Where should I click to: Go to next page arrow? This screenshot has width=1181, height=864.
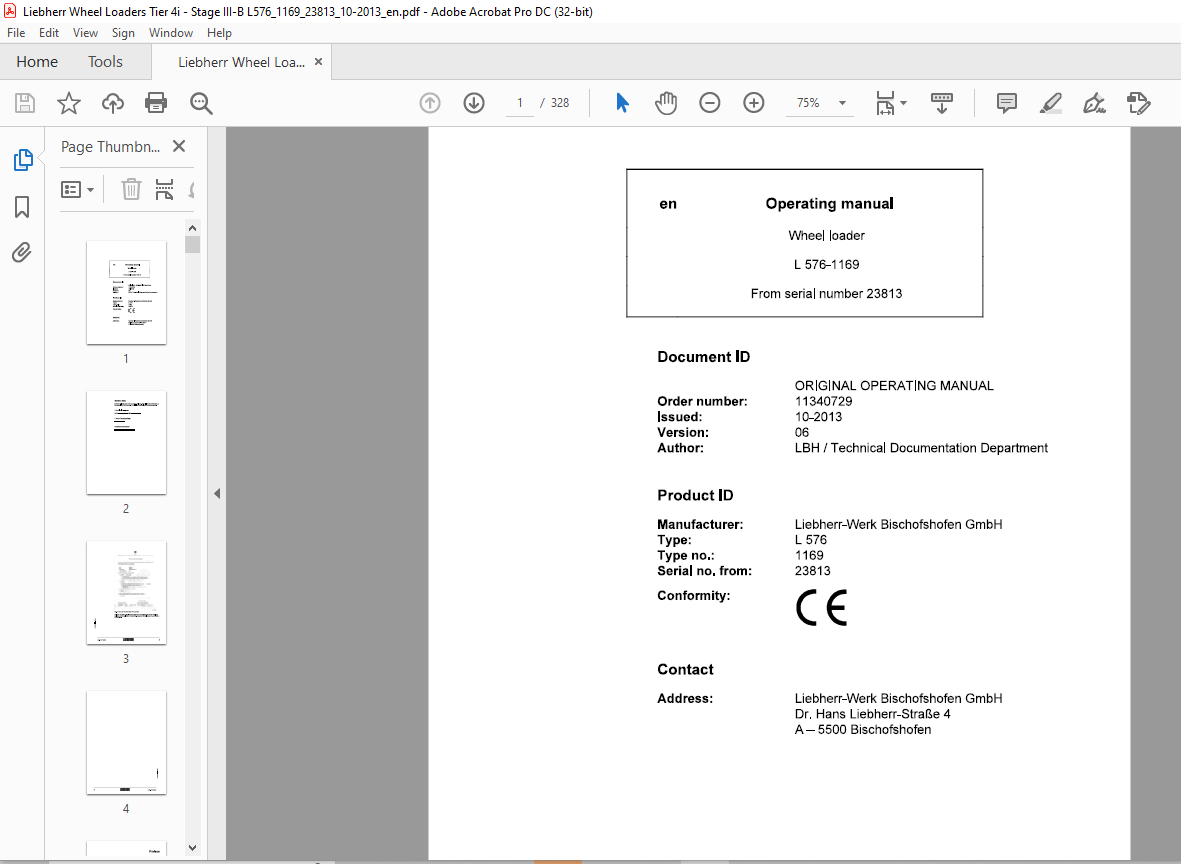tap(474, 102)
